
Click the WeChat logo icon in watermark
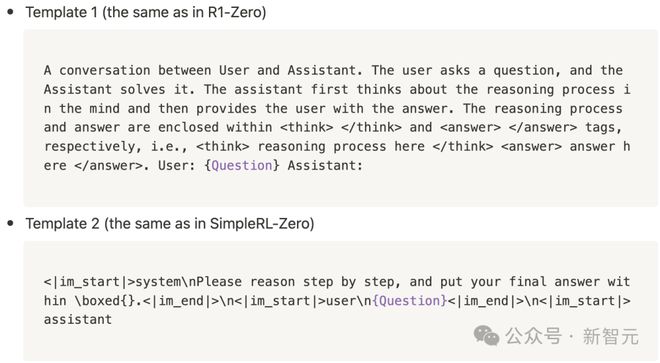coord(486,336)
